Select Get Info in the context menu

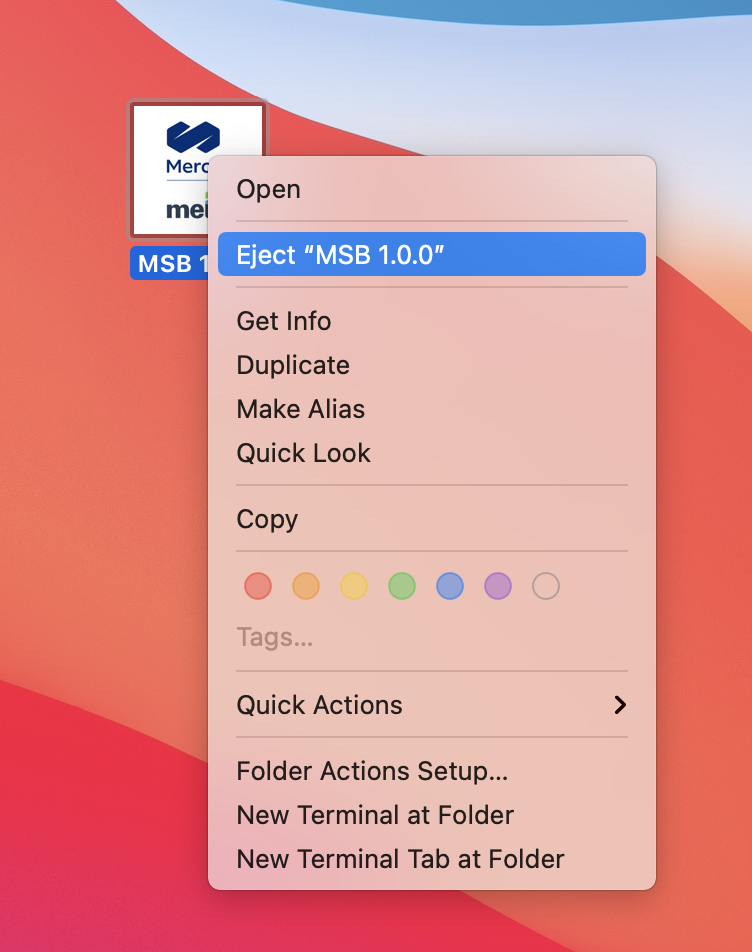[x=283, y=321]
